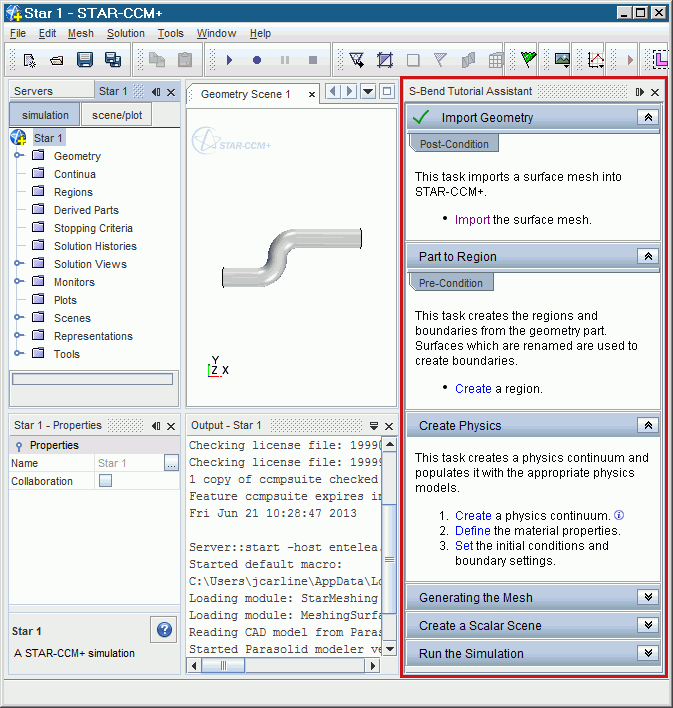Click the Save simulation disk icon

85,60
